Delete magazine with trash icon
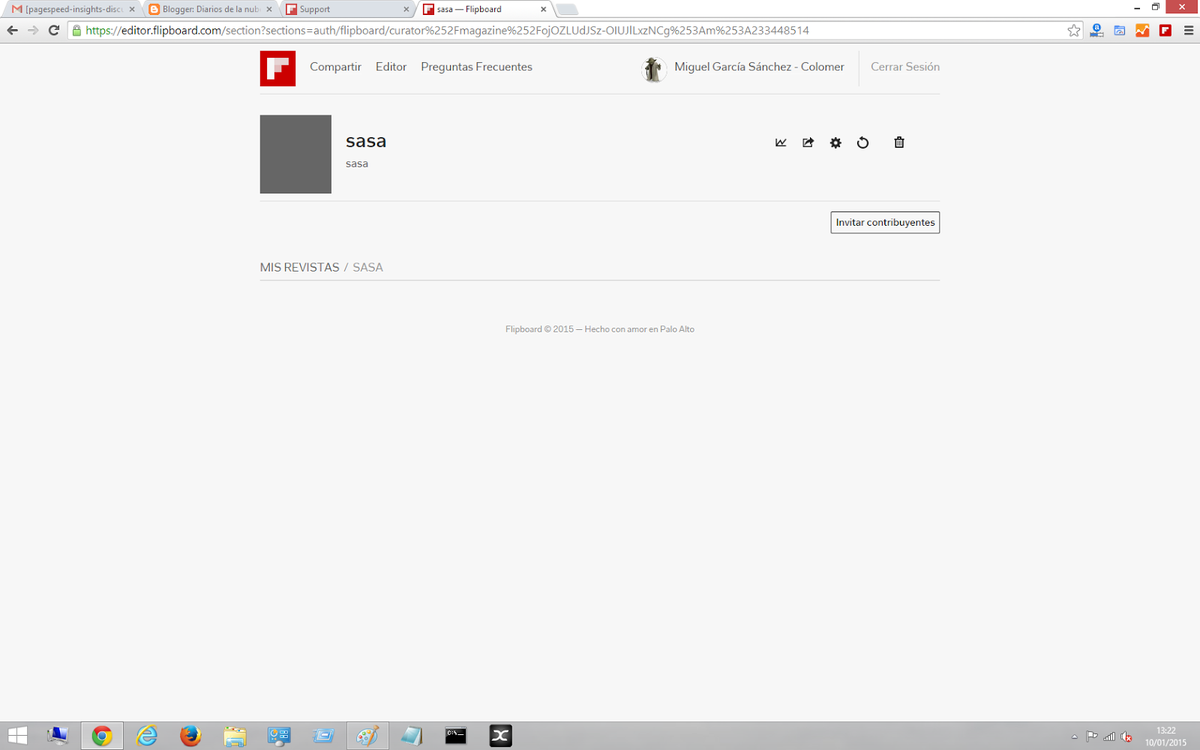This screenshot has width=1200, height=750. (899, 143)
